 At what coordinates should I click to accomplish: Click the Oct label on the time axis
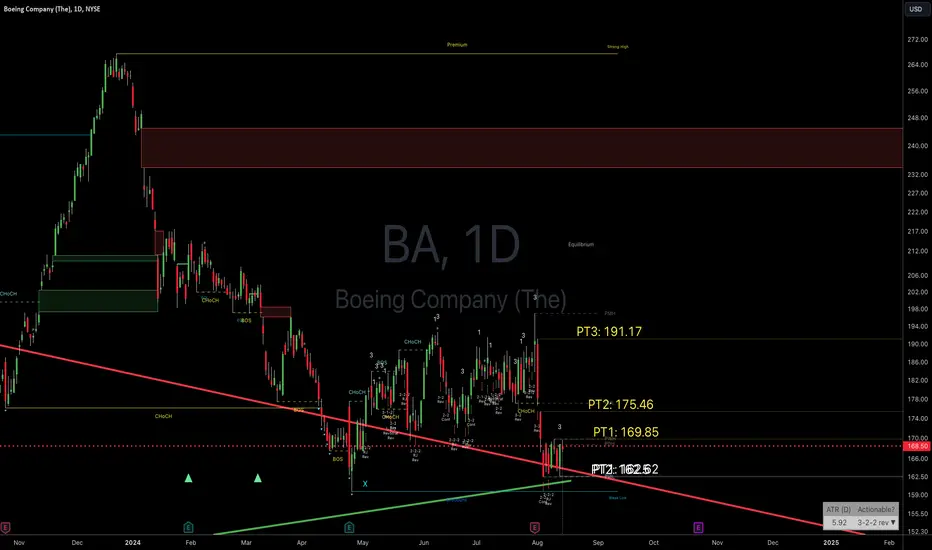[653, 542]
